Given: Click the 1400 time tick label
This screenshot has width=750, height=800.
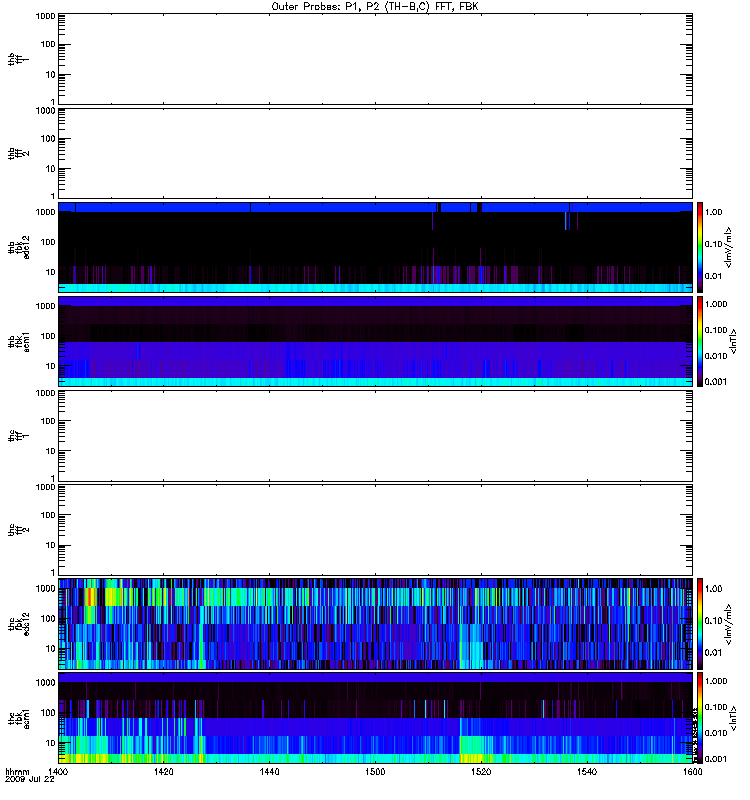Looking at the screenshot, I should [58, 772].
